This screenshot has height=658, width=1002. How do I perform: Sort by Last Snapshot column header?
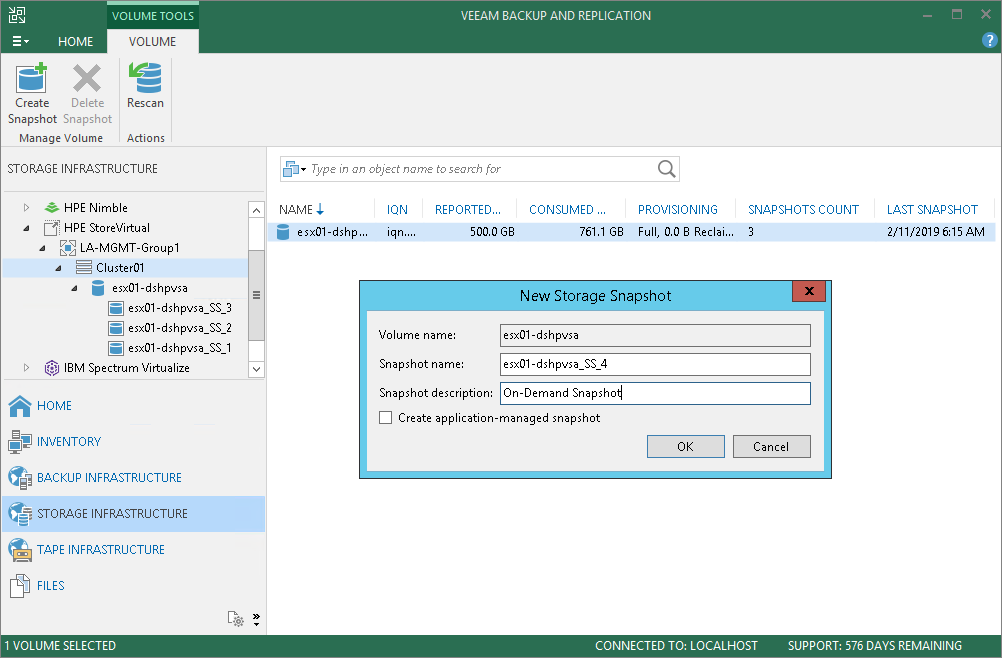tap(932, 210)
